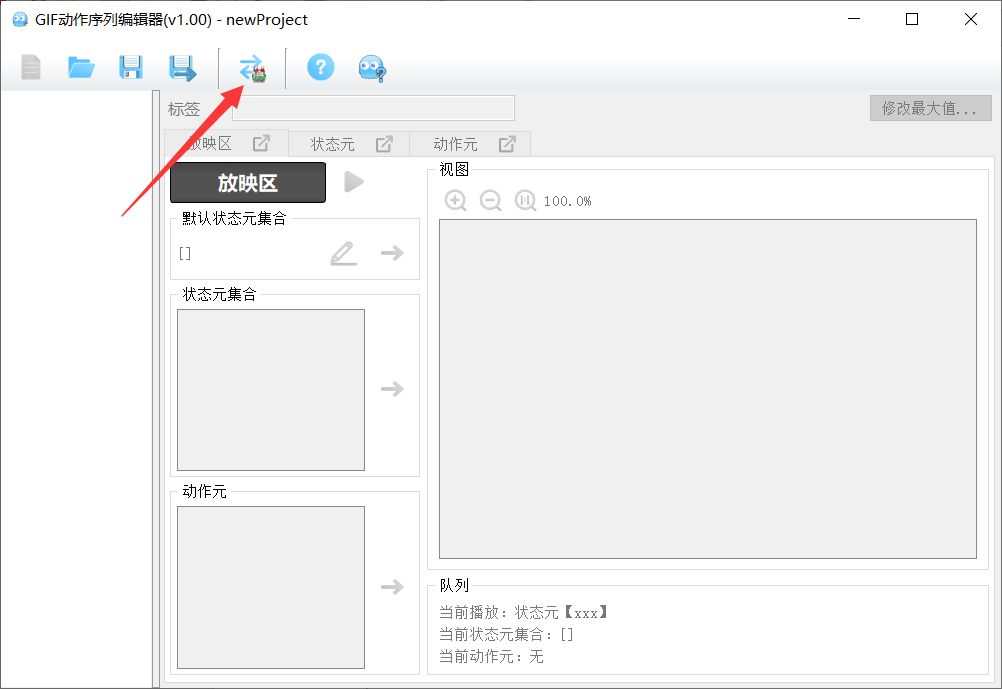Open help with the blue question mark icon
This screenshot has height=689, width=1002.
(x=320, y=68)
